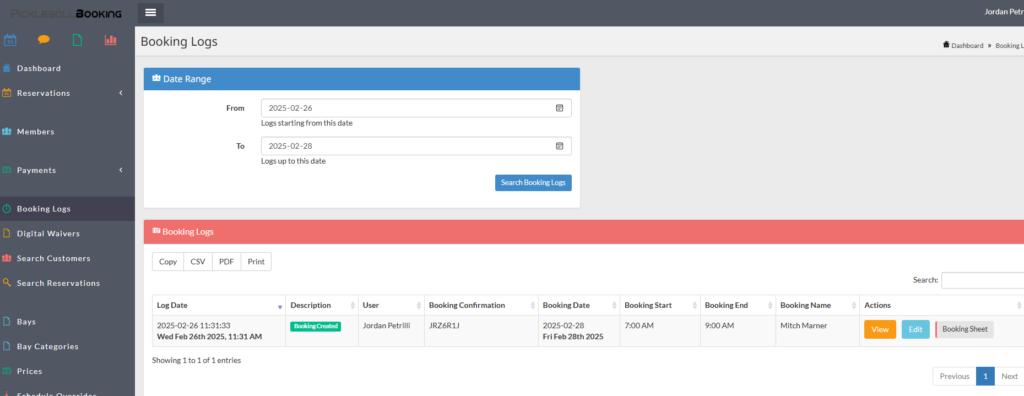Viewport: 1024px width, 396px height.
Task: Open the To date calendar picker icon
Action: click(x=560, y=146)
